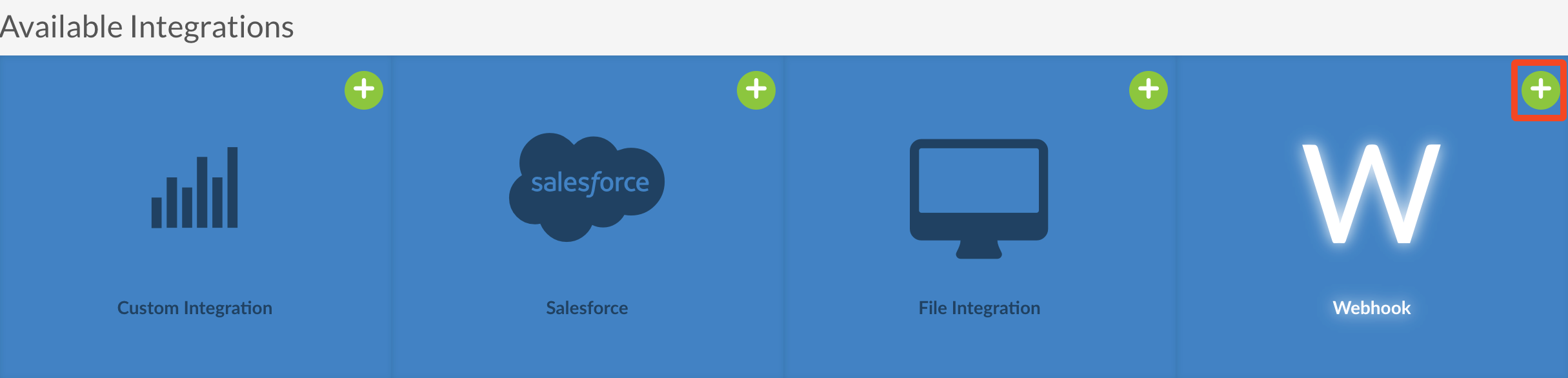Add the Custom Integration via plus icon
This screenshot has width=1568, height=378.
364,90
